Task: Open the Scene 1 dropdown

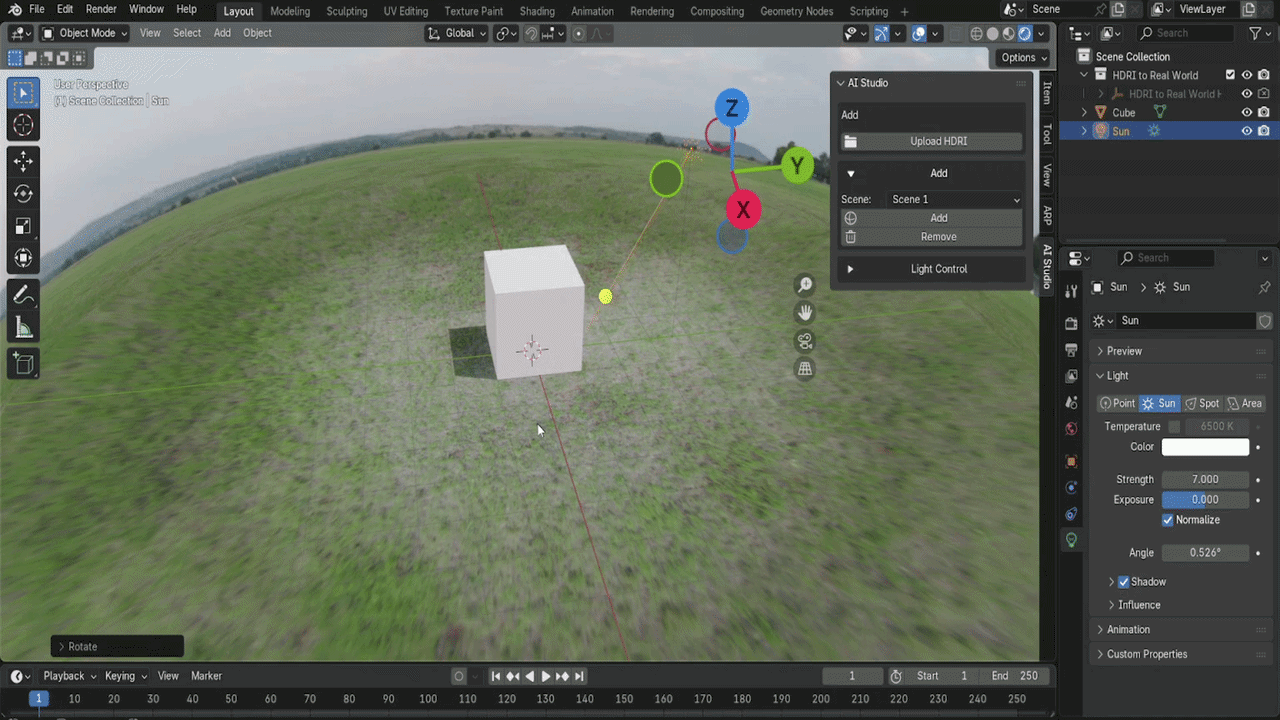Action: click(955, 199)
